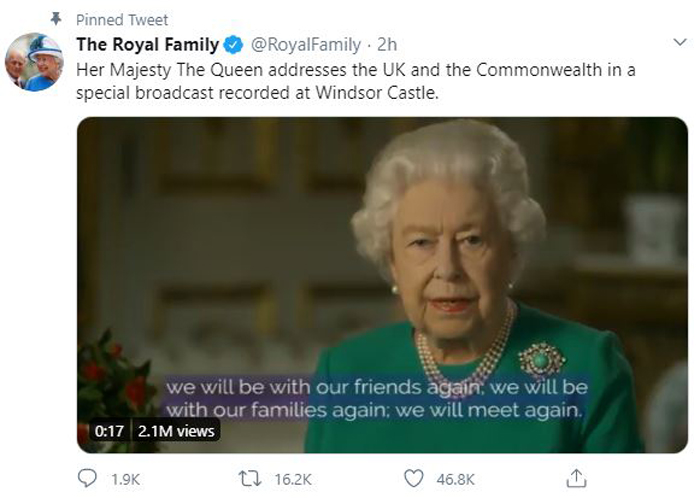Click the video subtitle caption text

point(376,398)
